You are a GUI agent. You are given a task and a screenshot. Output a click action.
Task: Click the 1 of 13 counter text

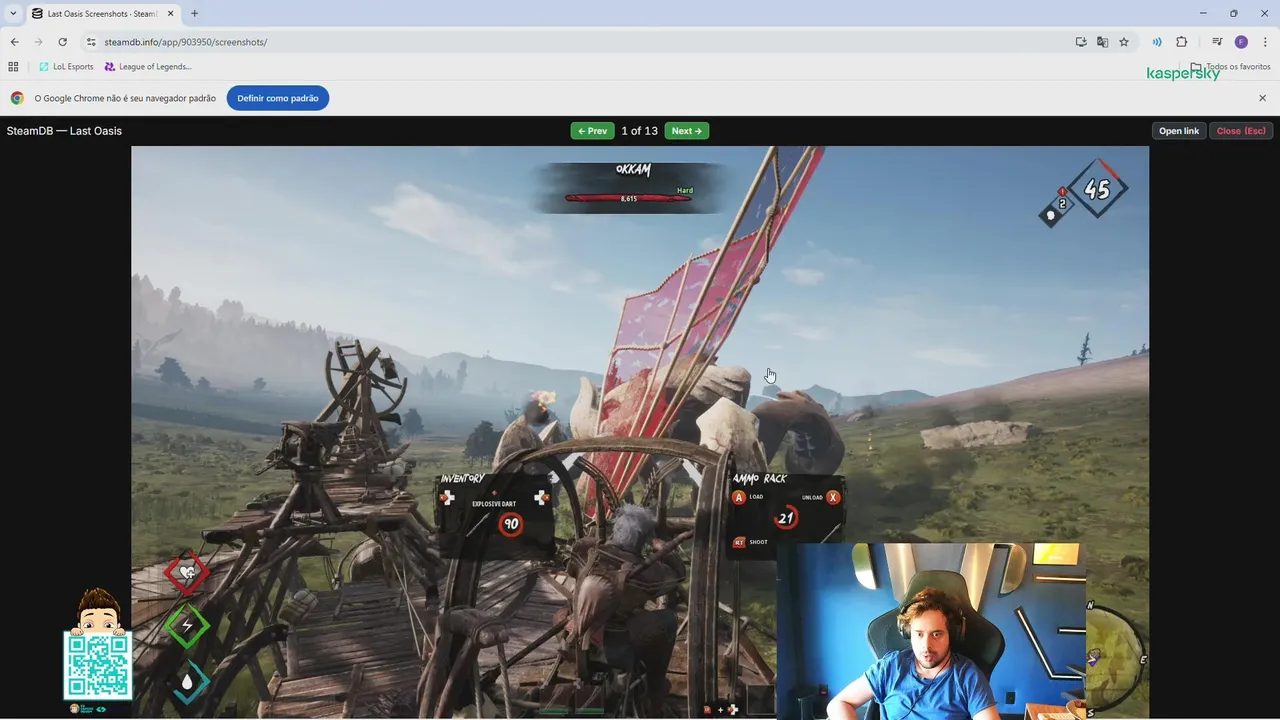[639, 131]
